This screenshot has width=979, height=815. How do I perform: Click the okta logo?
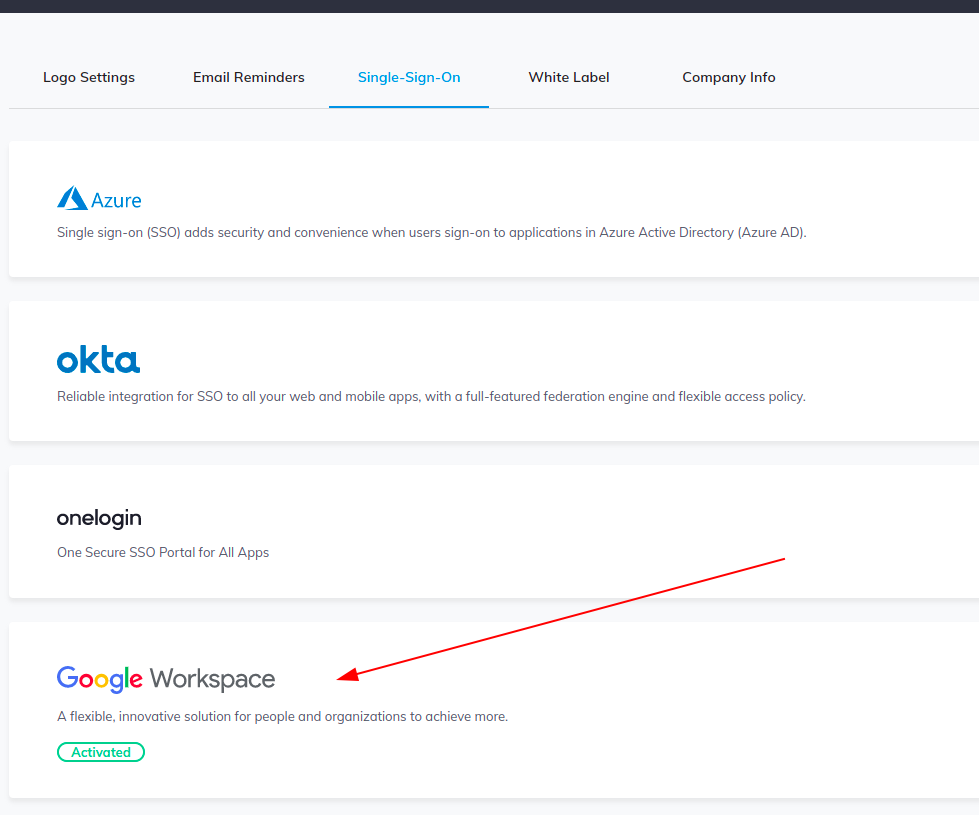(x=99, y=359)
